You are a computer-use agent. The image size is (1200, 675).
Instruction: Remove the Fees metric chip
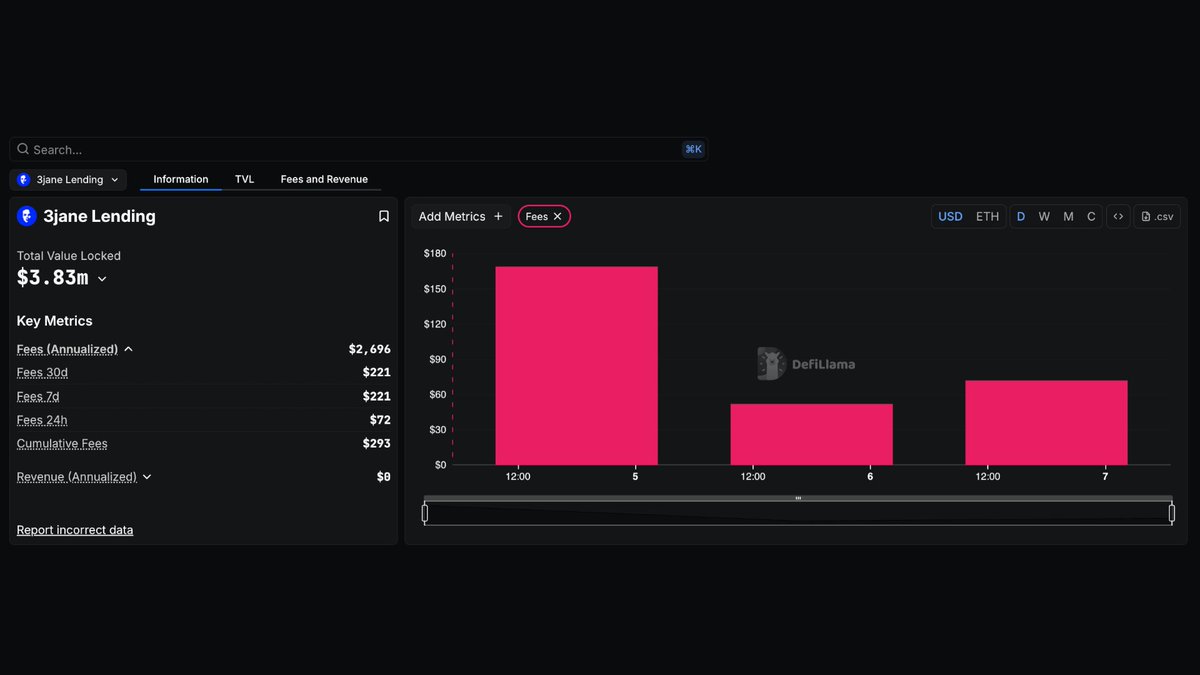[558, 216]
